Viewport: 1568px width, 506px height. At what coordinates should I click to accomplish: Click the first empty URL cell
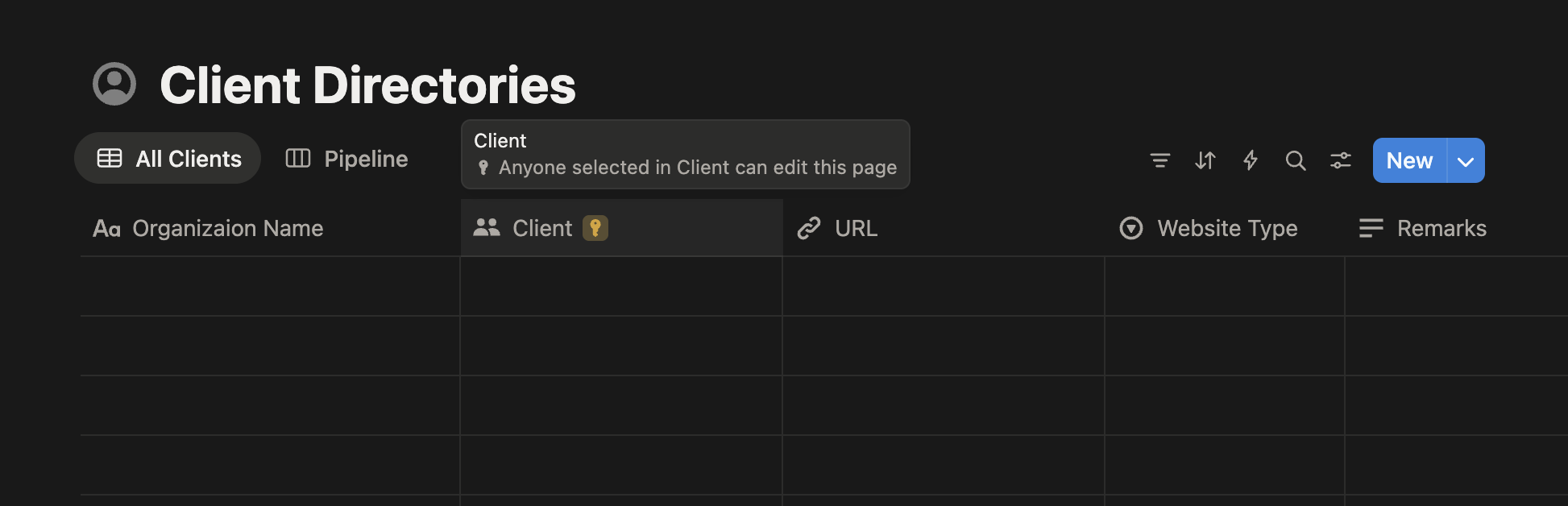point(943,286)
